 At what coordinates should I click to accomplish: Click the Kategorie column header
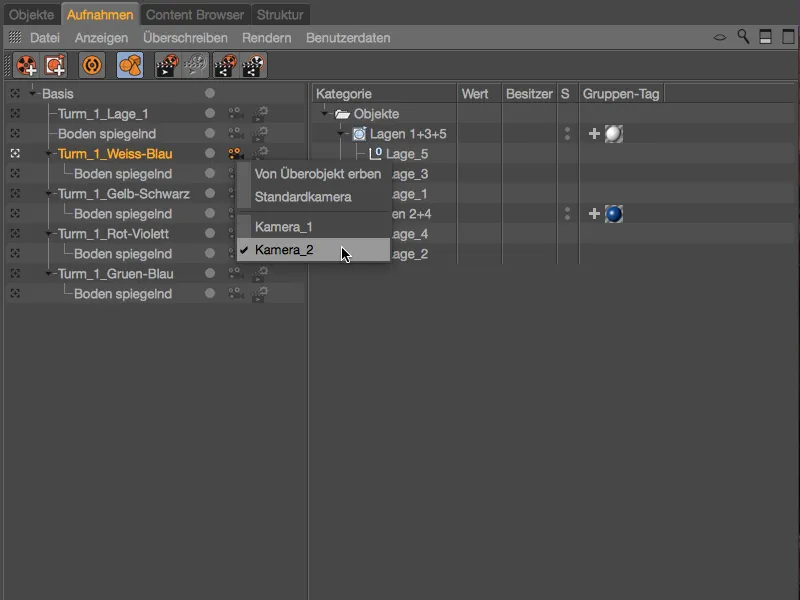pyautogui.click(x=385, y=94)
